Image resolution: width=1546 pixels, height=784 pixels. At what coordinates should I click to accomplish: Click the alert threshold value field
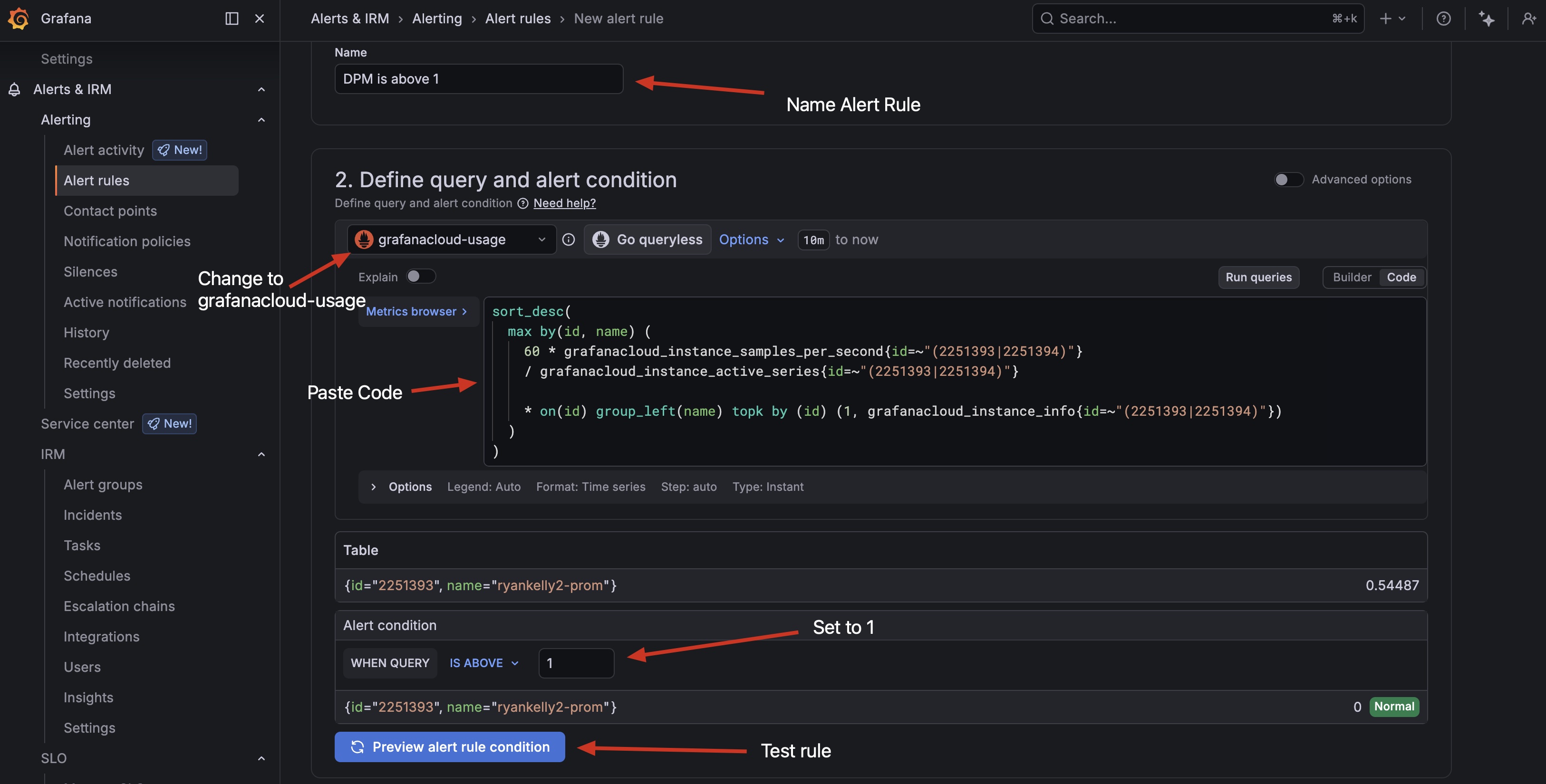point(576,663)
